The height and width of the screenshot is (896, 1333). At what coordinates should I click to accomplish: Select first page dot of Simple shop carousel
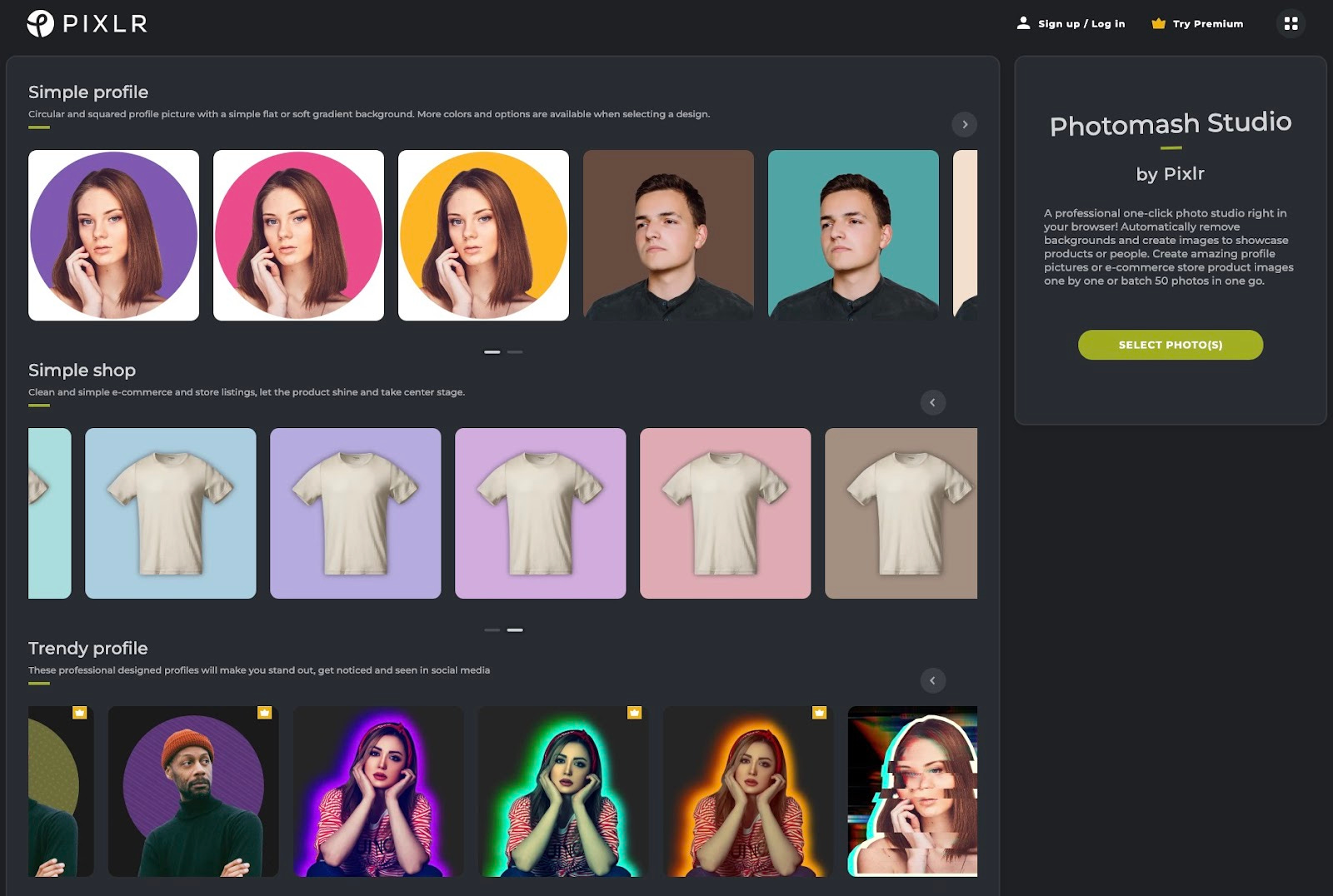(492, 630)
